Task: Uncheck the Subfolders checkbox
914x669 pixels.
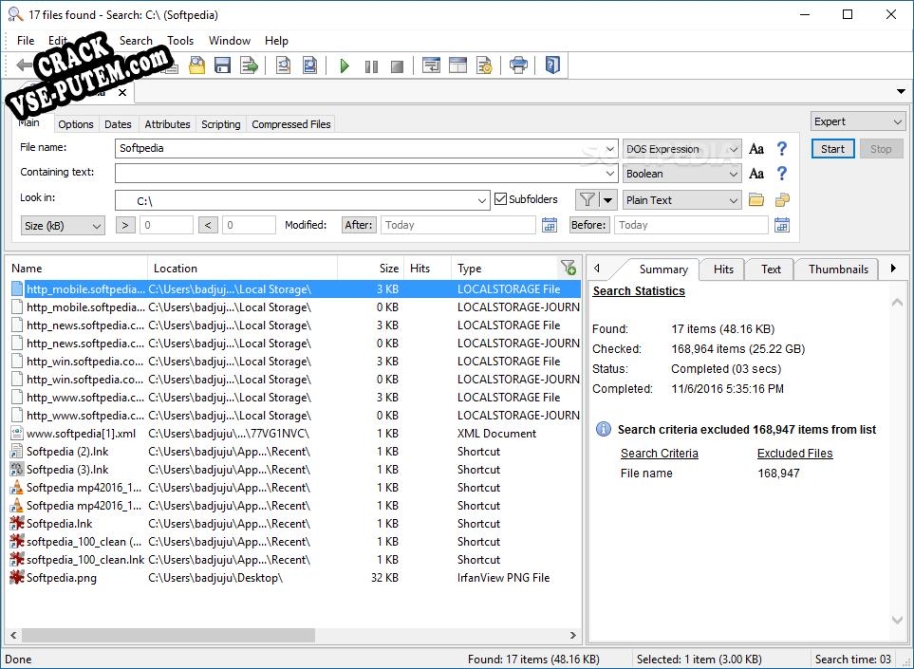Action: [500, 199]
